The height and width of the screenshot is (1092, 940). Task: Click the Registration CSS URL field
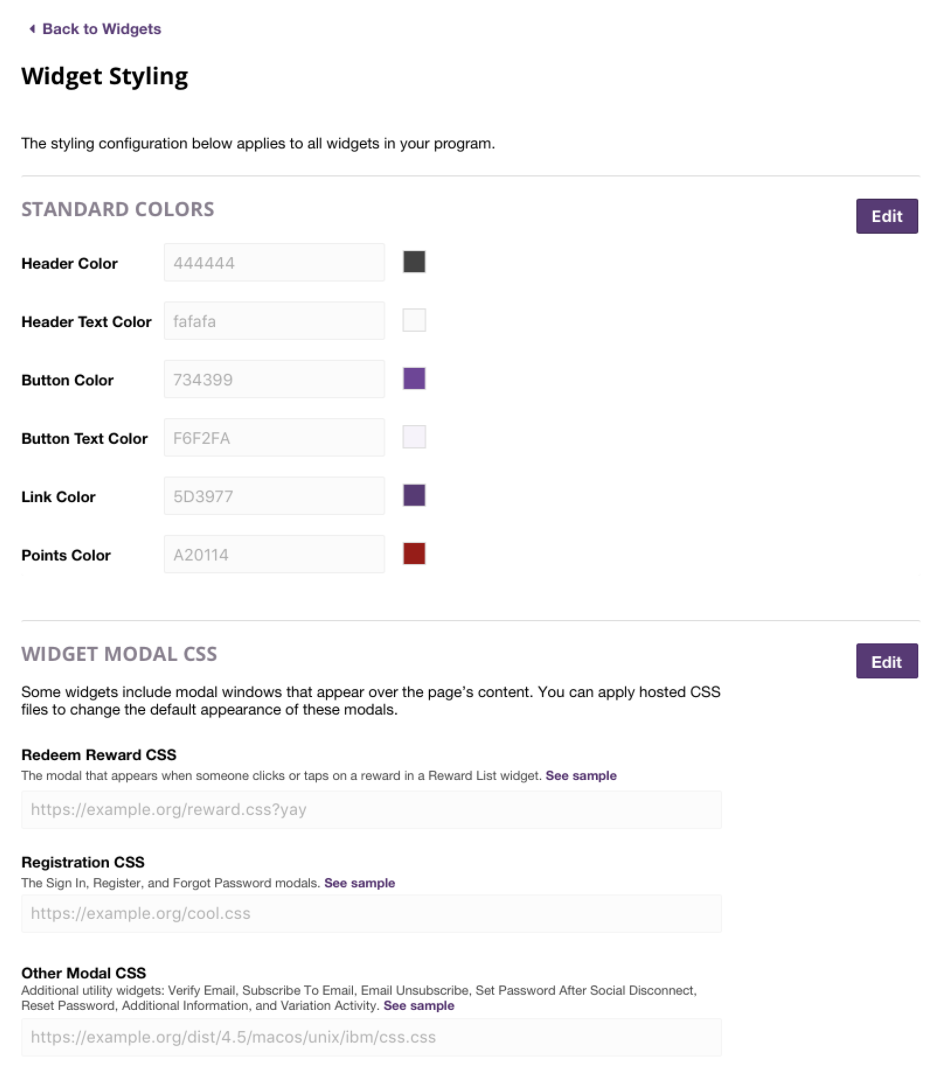coord(371,914)
